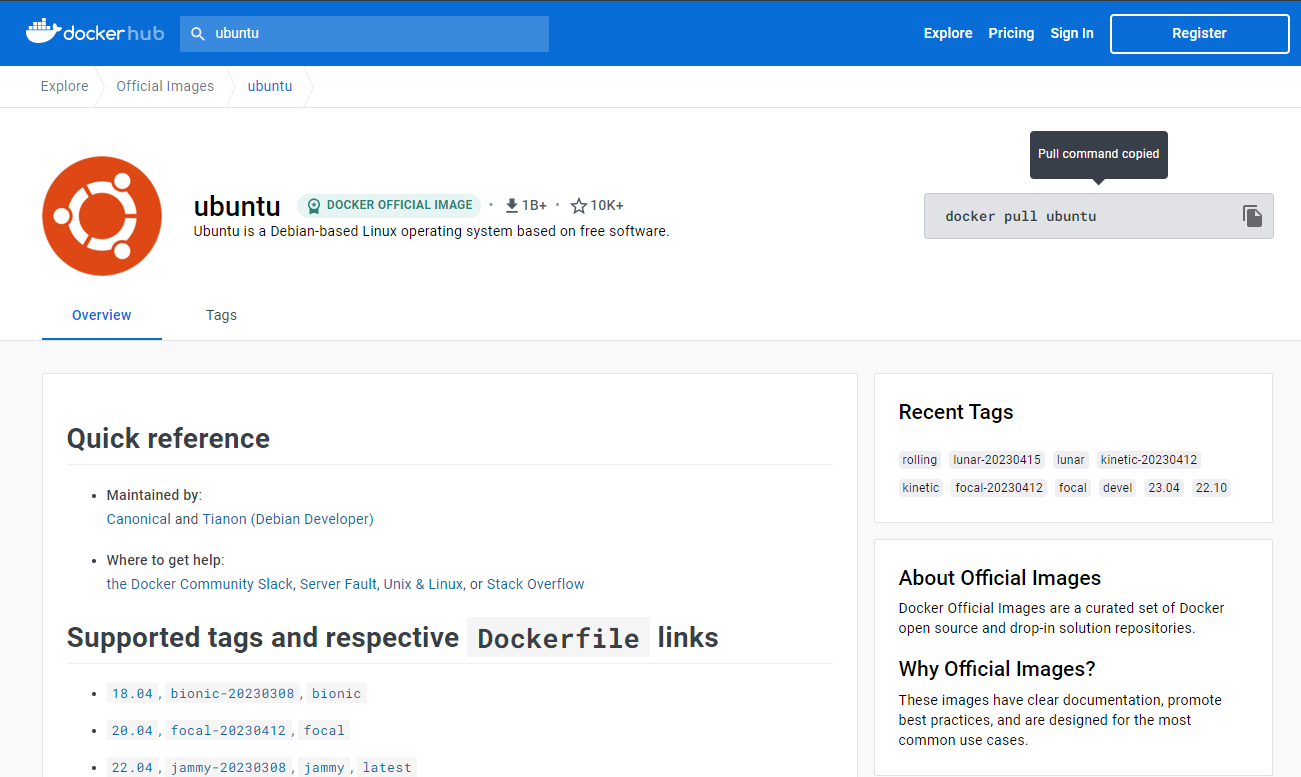Select the rolling recent tag
The height and width of the screenshot is (777, 1301).
(x=920, y=460)
